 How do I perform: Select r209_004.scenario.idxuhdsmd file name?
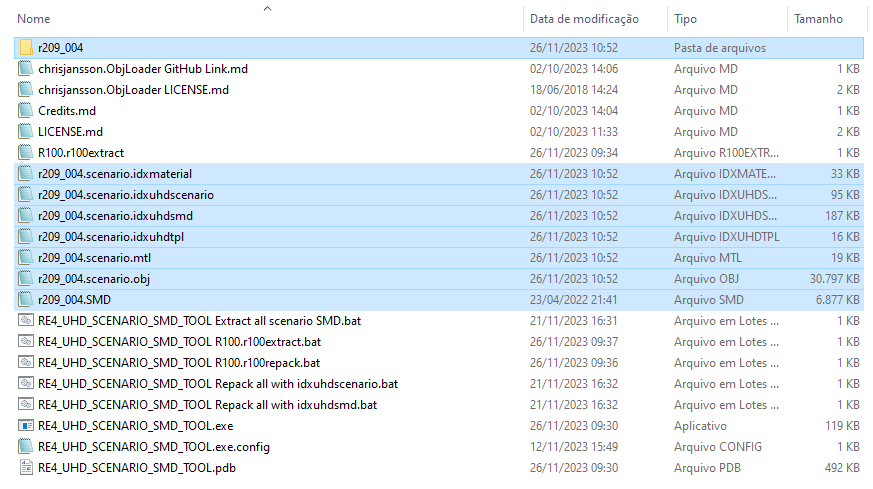click(x=115, y=216)
